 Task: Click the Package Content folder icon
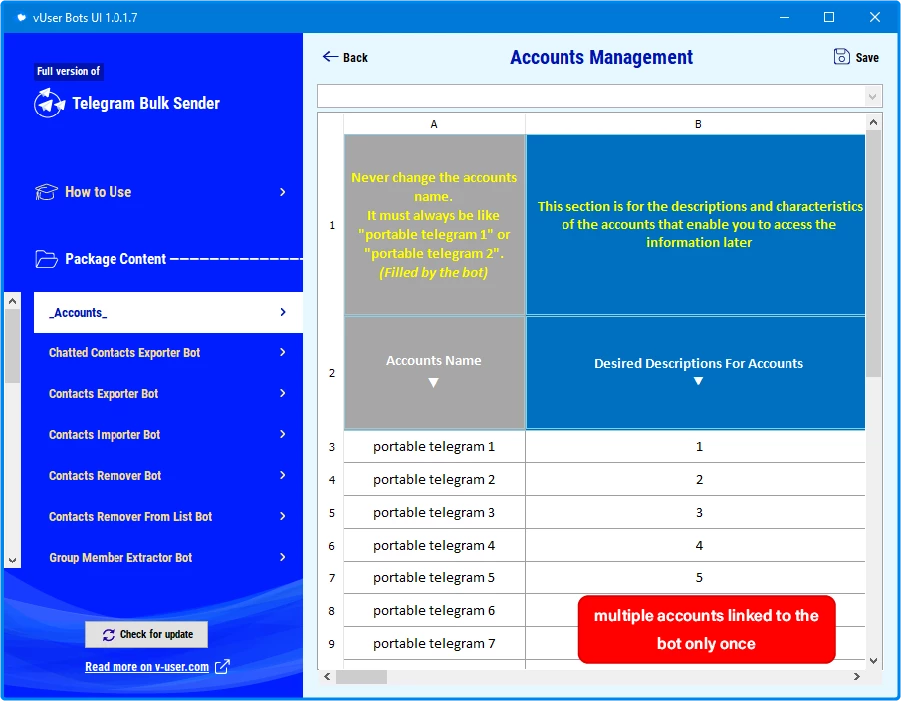(x=46, y=259)
